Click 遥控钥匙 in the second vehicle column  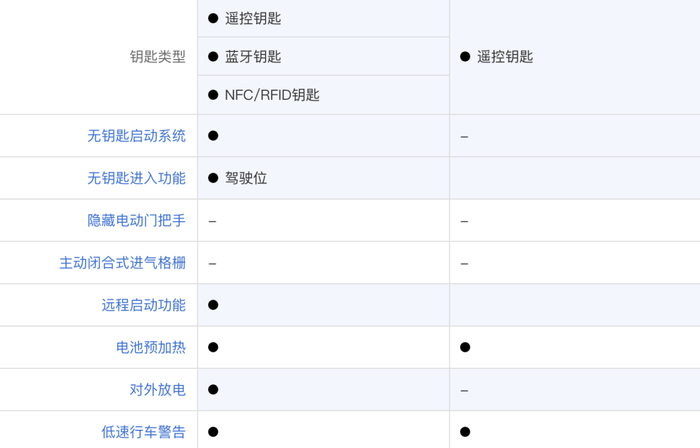click(505, 57)
